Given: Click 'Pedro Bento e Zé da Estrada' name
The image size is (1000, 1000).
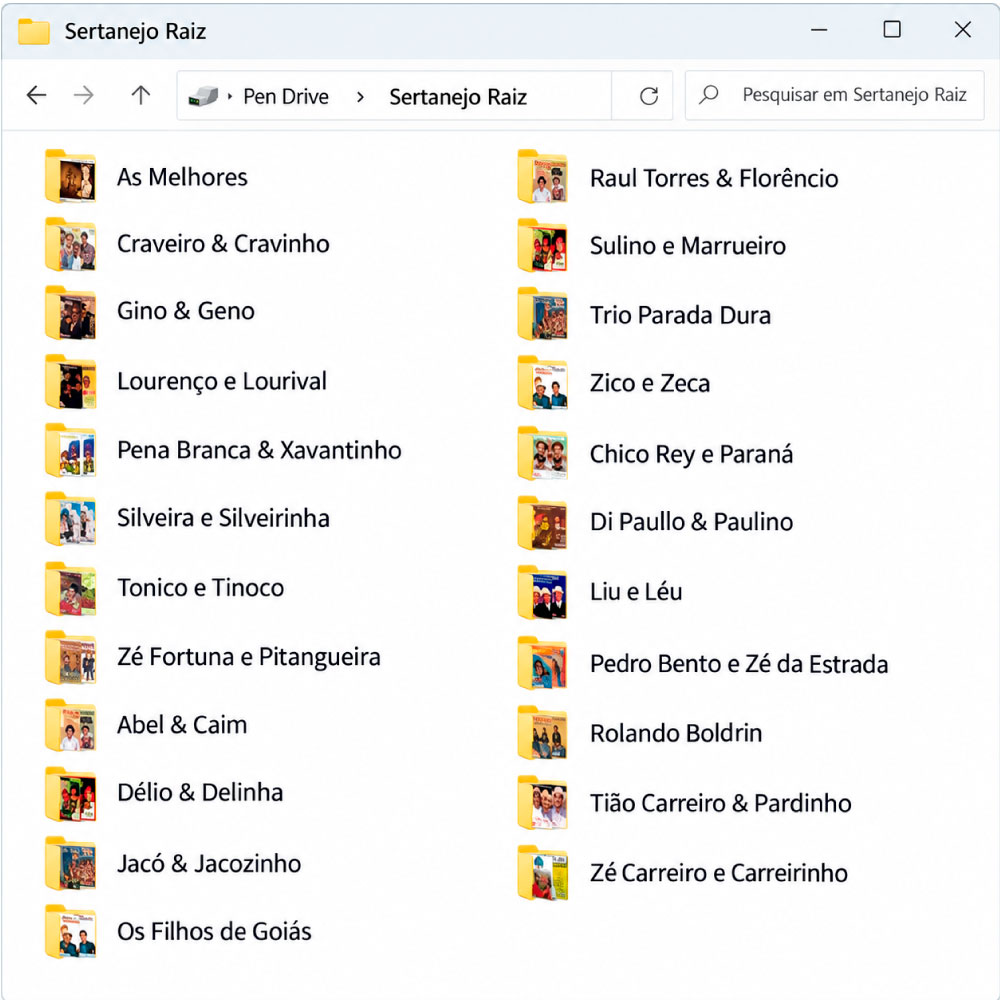Looking at the screenshot, I should tap(739, 665).
